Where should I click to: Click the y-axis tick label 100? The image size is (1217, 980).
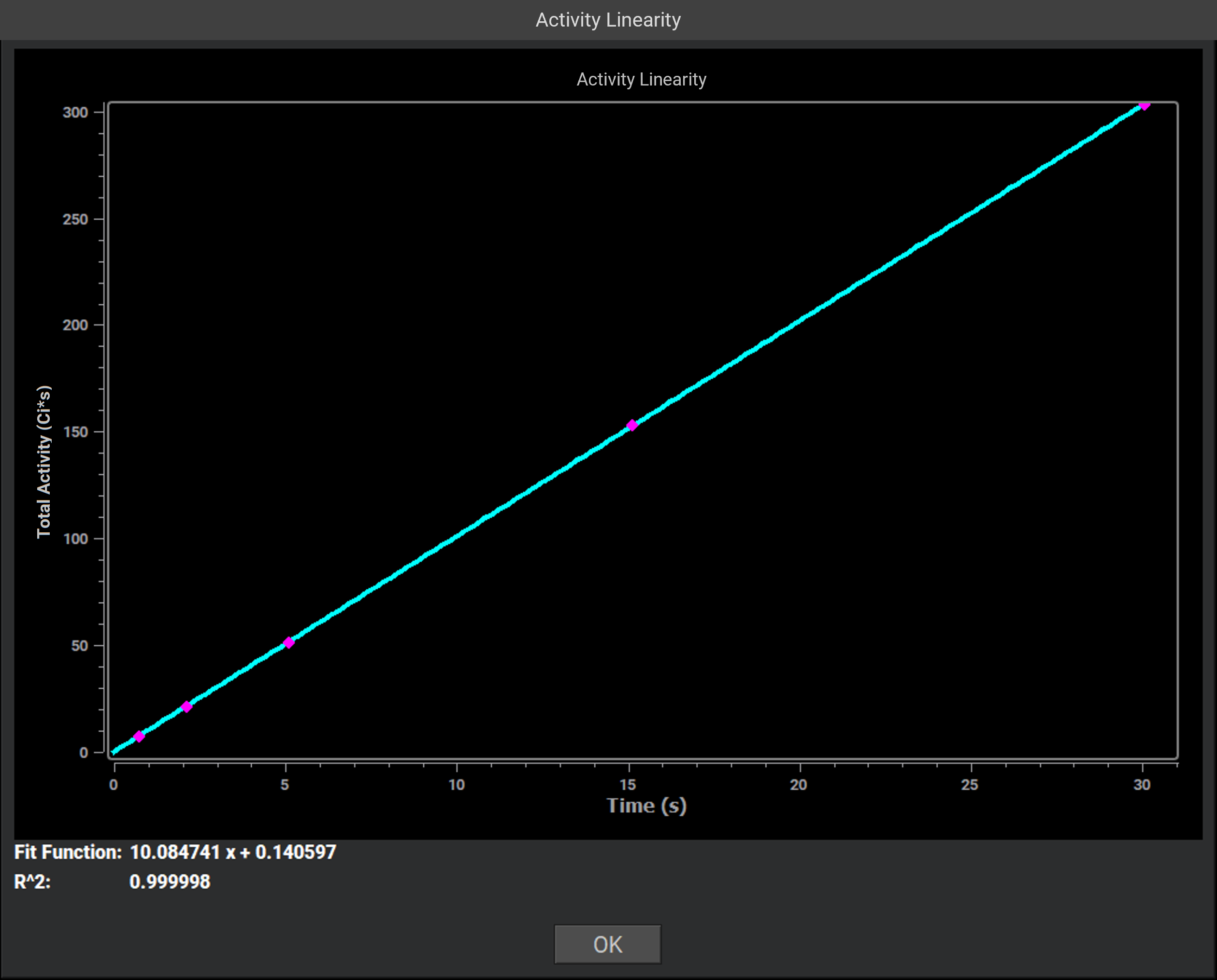(x=76, y=539)
